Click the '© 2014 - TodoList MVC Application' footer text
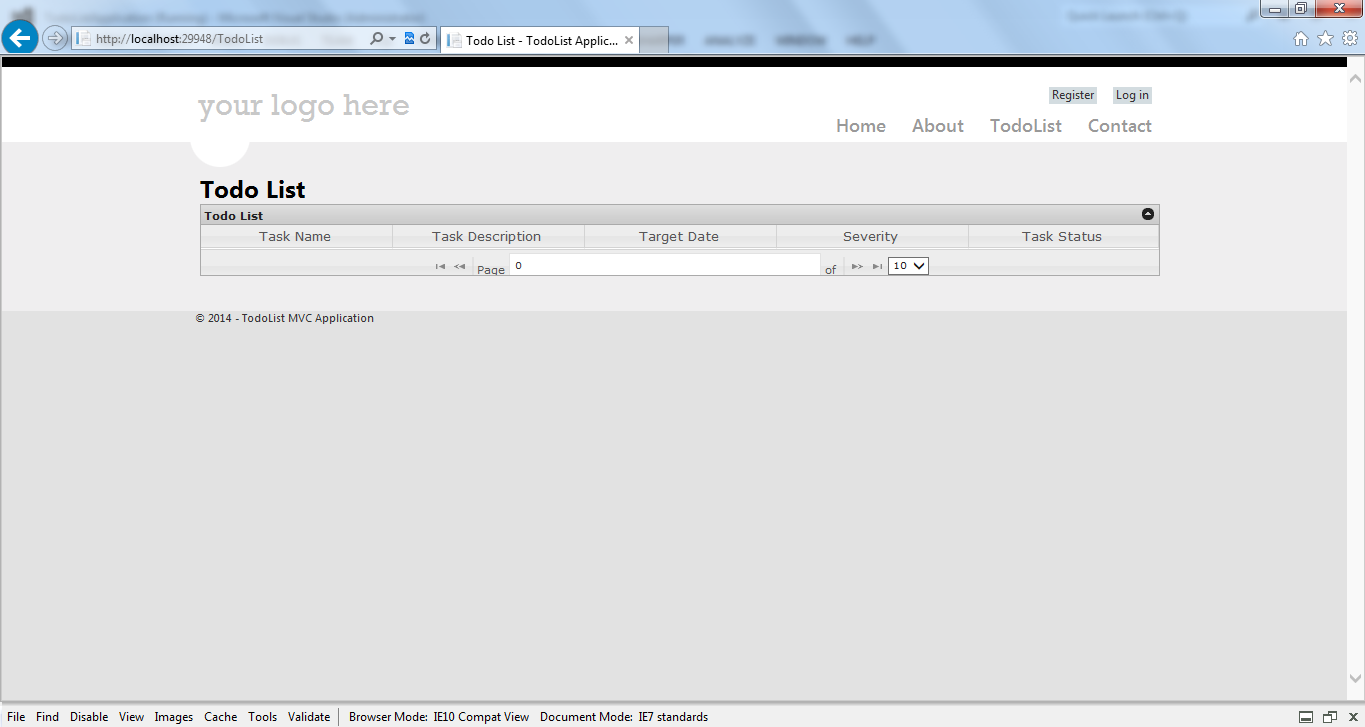This screenshot has height=727, width=1365. 285,318
